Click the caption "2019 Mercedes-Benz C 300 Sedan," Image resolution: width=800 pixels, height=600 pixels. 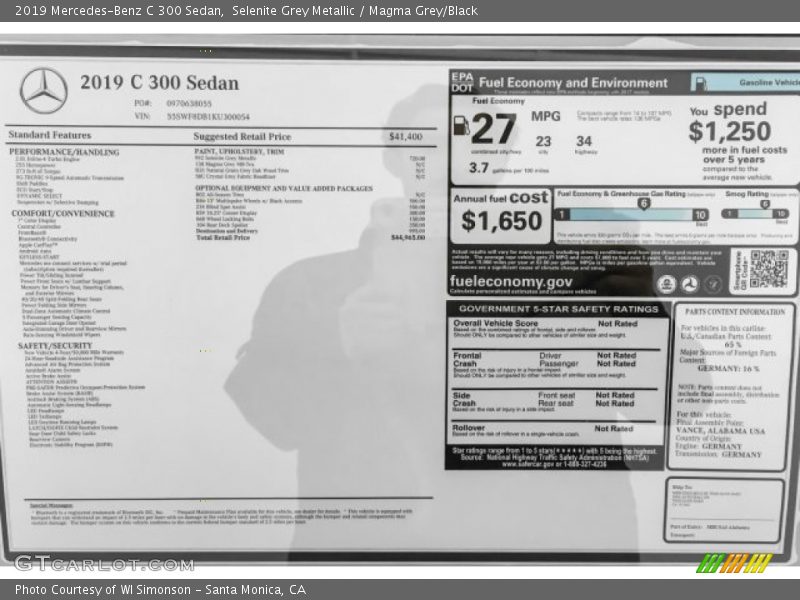119,10
